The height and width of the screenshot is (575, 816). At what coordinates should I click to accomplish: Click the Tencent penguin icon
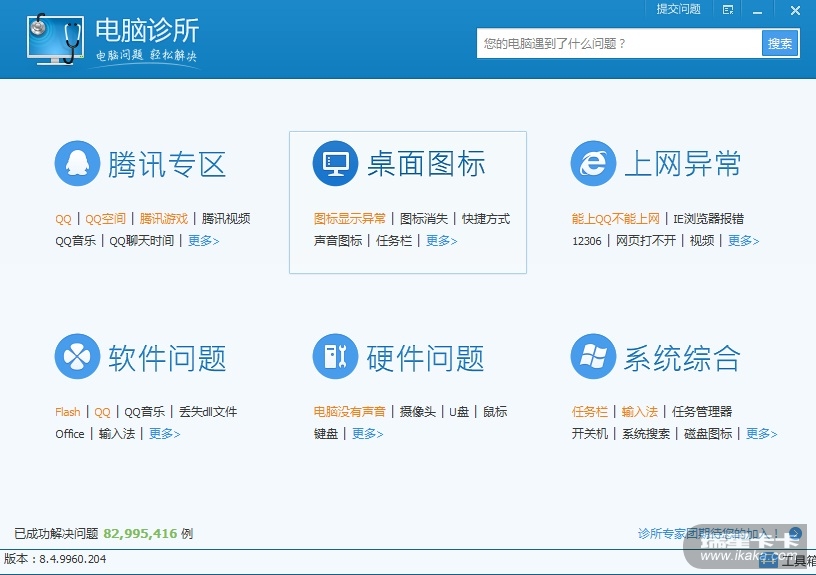[x=77, y=163]
